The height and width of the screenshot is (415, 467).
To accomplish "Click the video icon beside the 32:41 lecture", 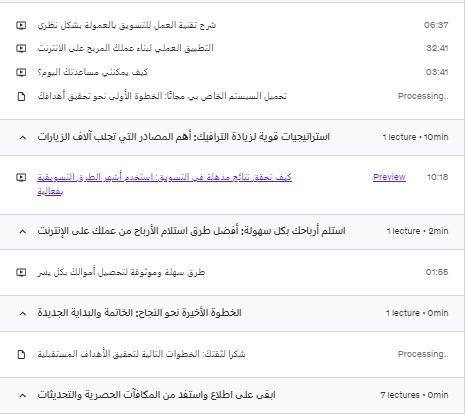I will tap(21, 48).
